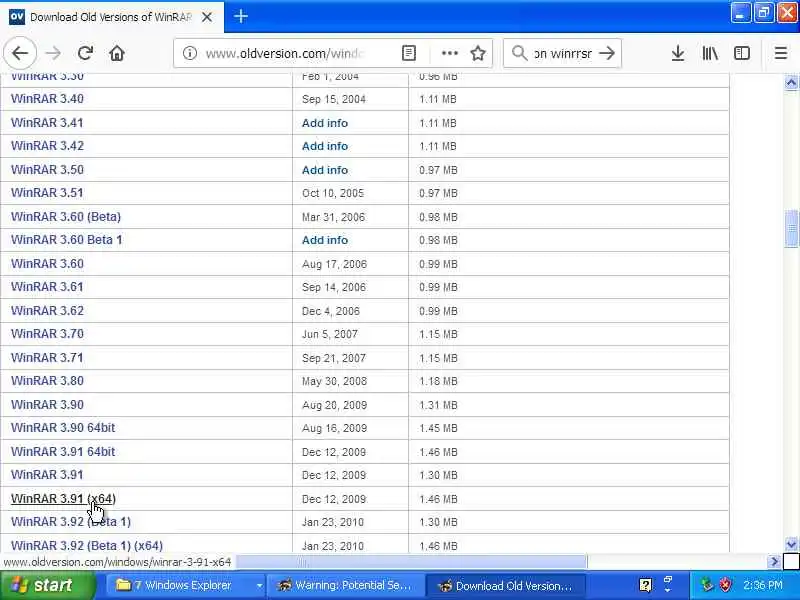Open WinRAR 3.62 link
The height and width of the screenshot is (600, 800).
[x=47, y=311]
